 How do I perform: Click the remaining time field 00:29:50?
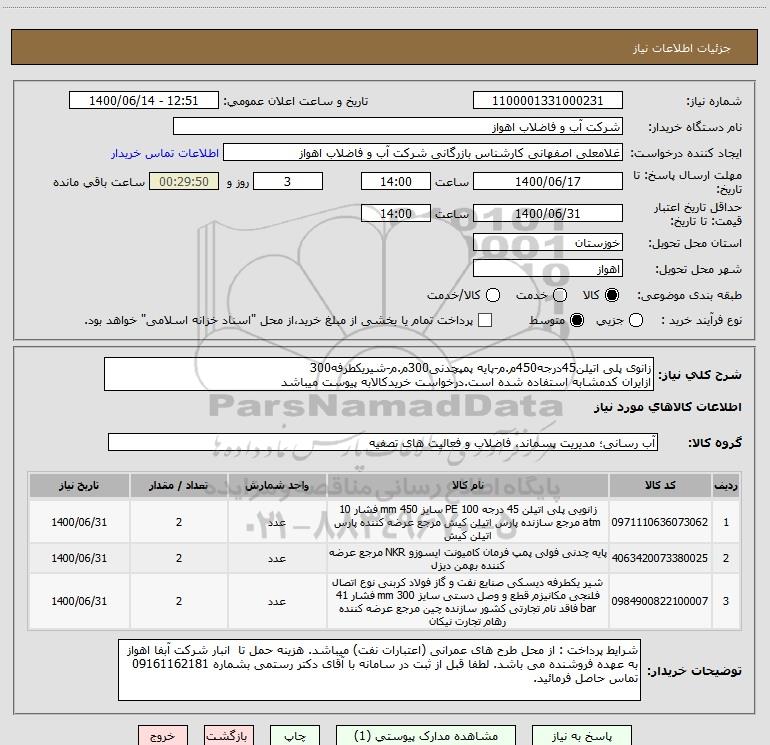pos(184,181)
